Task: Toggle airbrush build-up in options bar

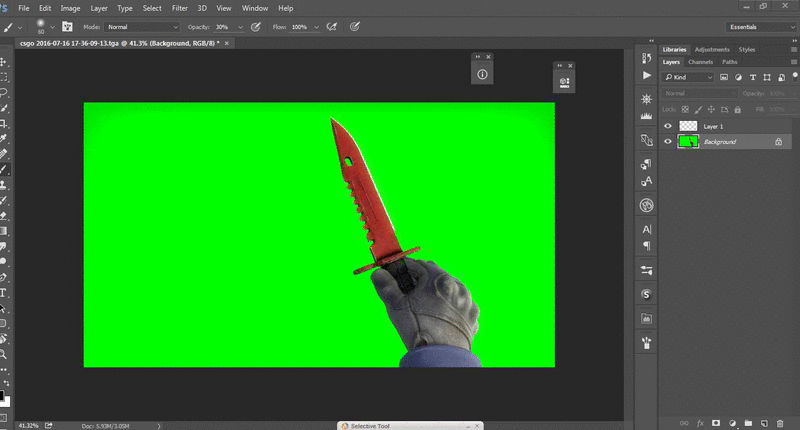Action: 332,27
